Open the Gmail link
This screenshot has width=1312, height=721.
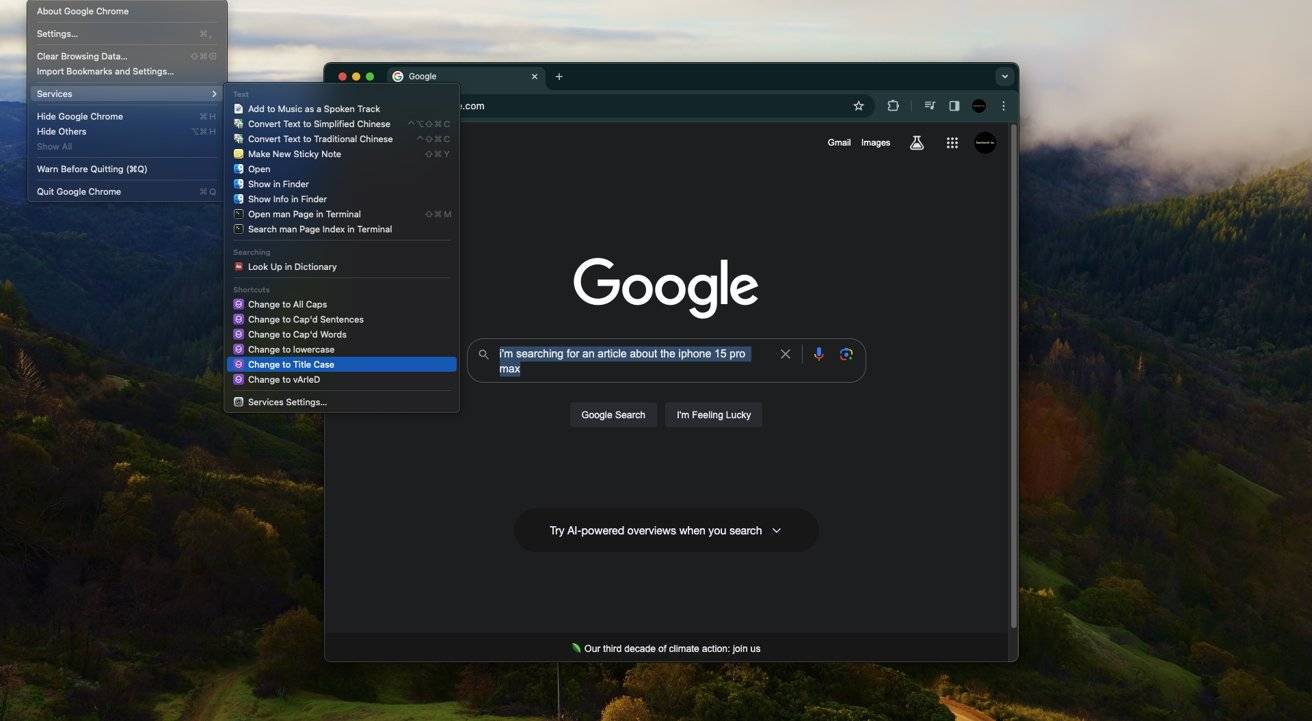coord(839,143)
